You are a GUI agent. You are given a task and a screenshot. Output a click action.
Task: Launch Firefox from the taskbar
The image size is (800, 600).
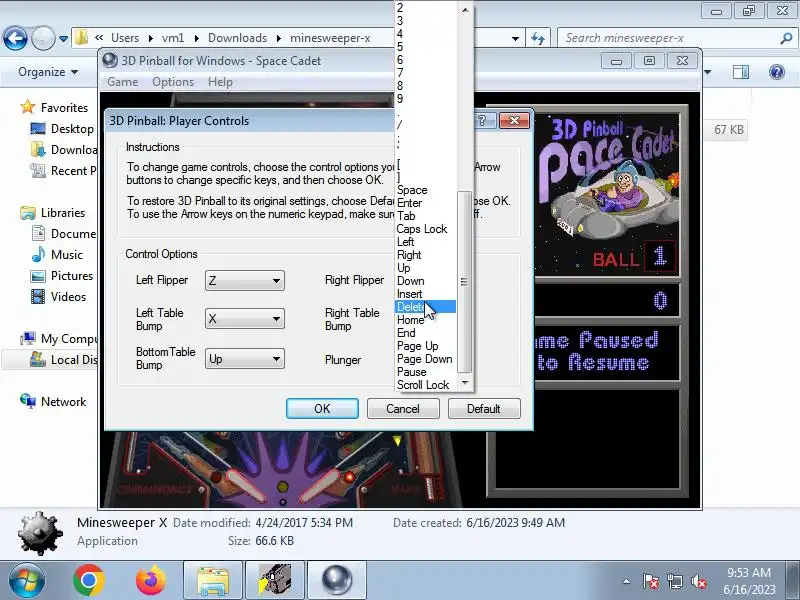coord(151,581)
